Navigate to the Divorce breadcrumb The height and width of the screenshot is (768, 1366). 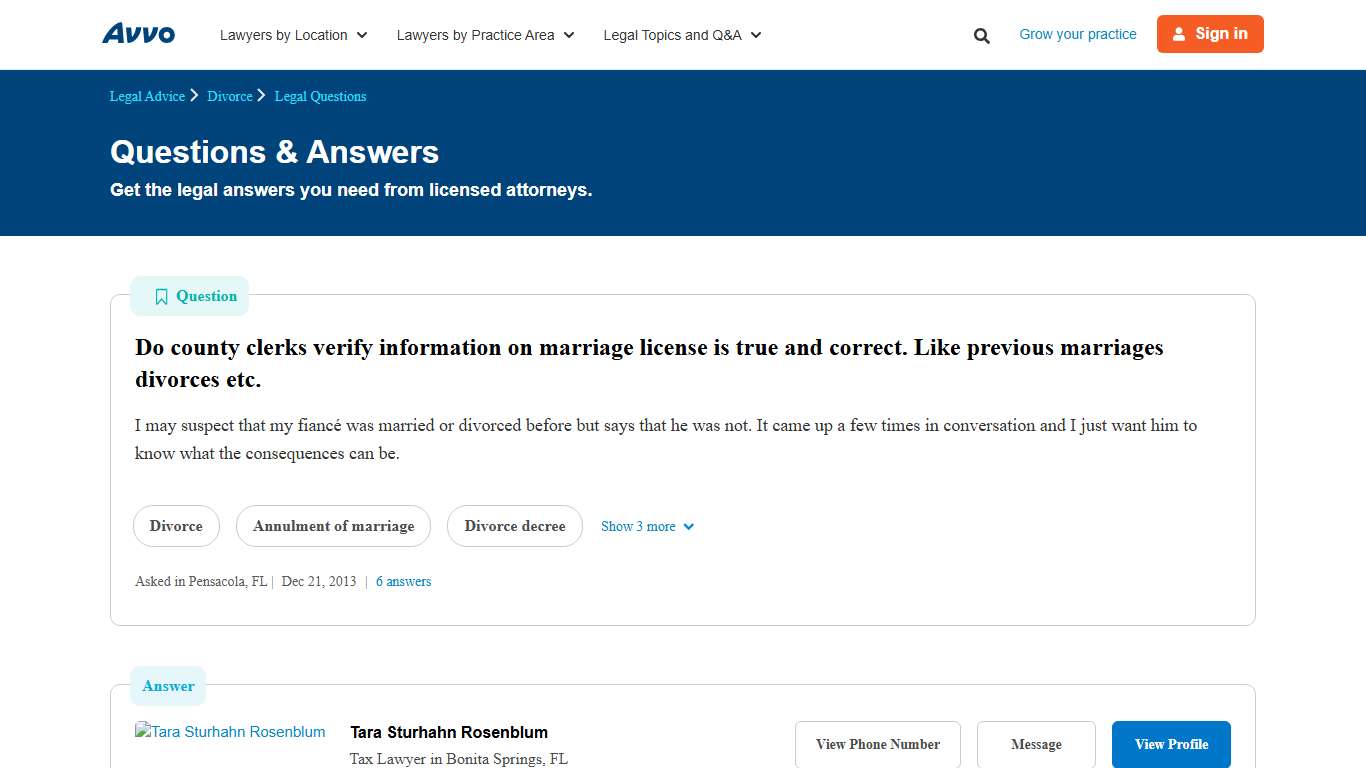click(230, 95)
